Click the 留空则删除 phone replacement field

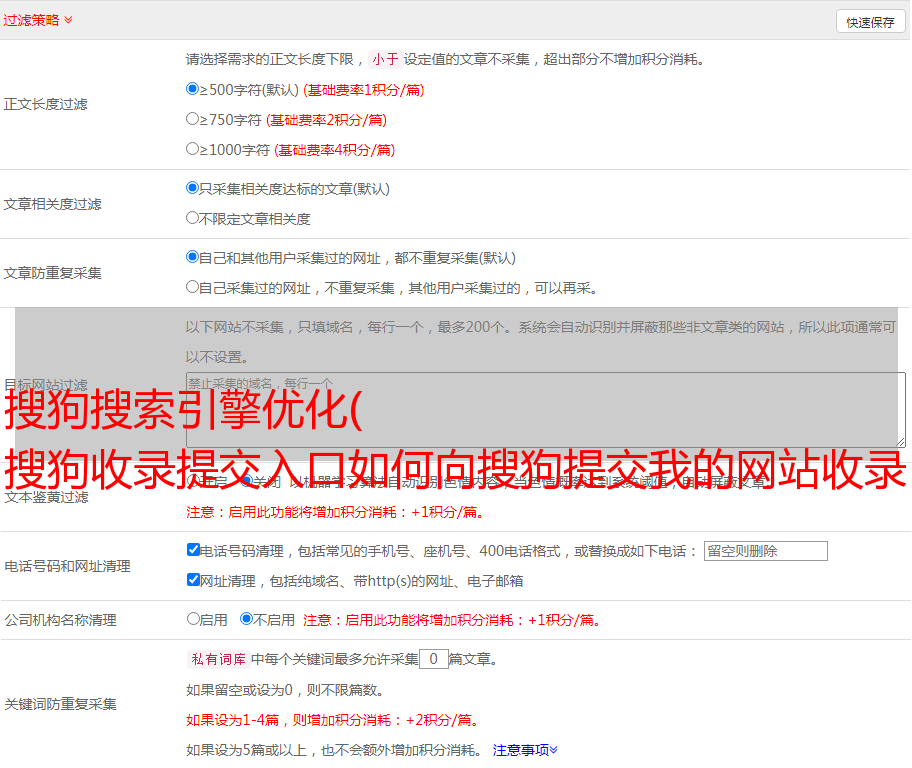pyautogui.click(x=765, y=551)
